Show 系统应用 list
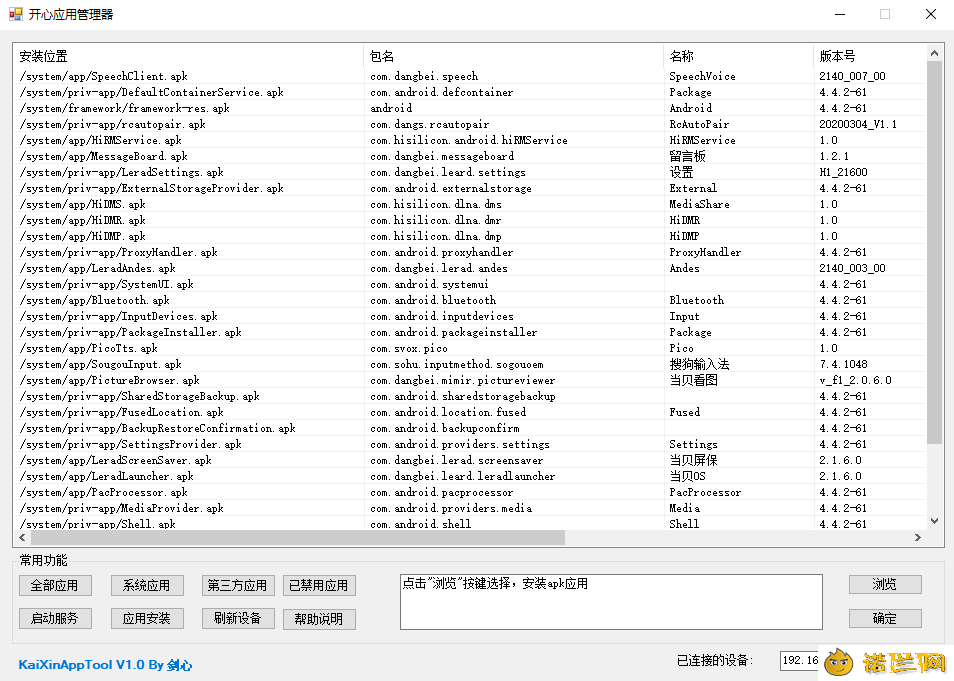 147,585
